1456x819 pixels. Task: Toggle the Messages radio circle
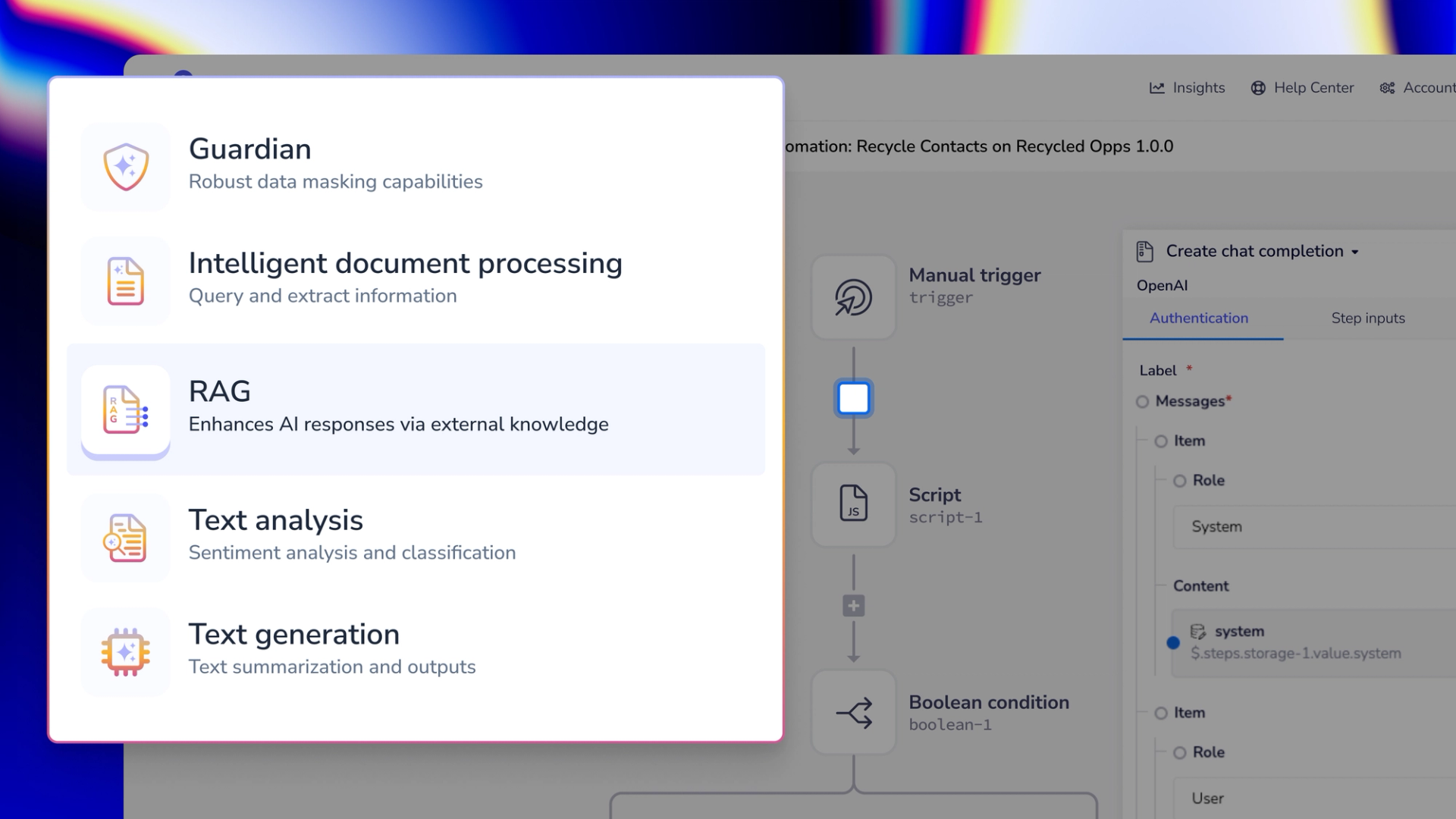coord(1142,402)
